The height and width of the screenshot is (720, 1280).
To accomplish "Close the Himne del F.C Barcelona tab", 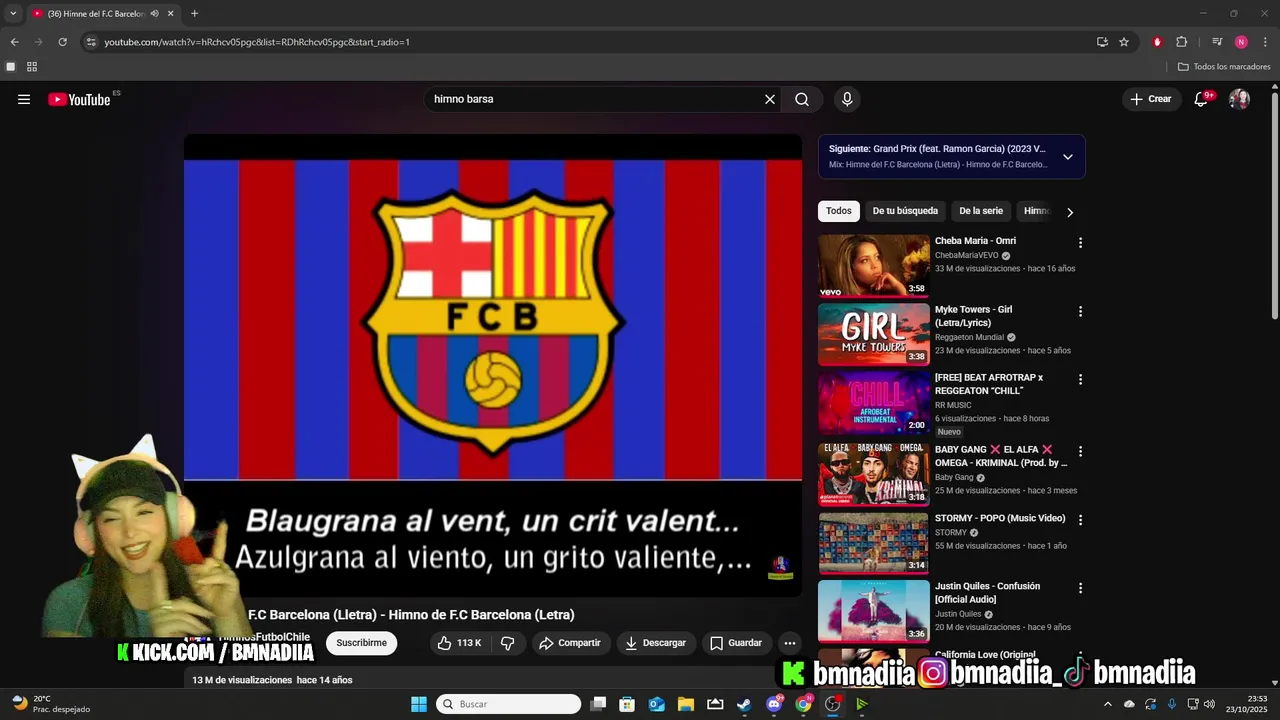I will [x=171, y=14].
